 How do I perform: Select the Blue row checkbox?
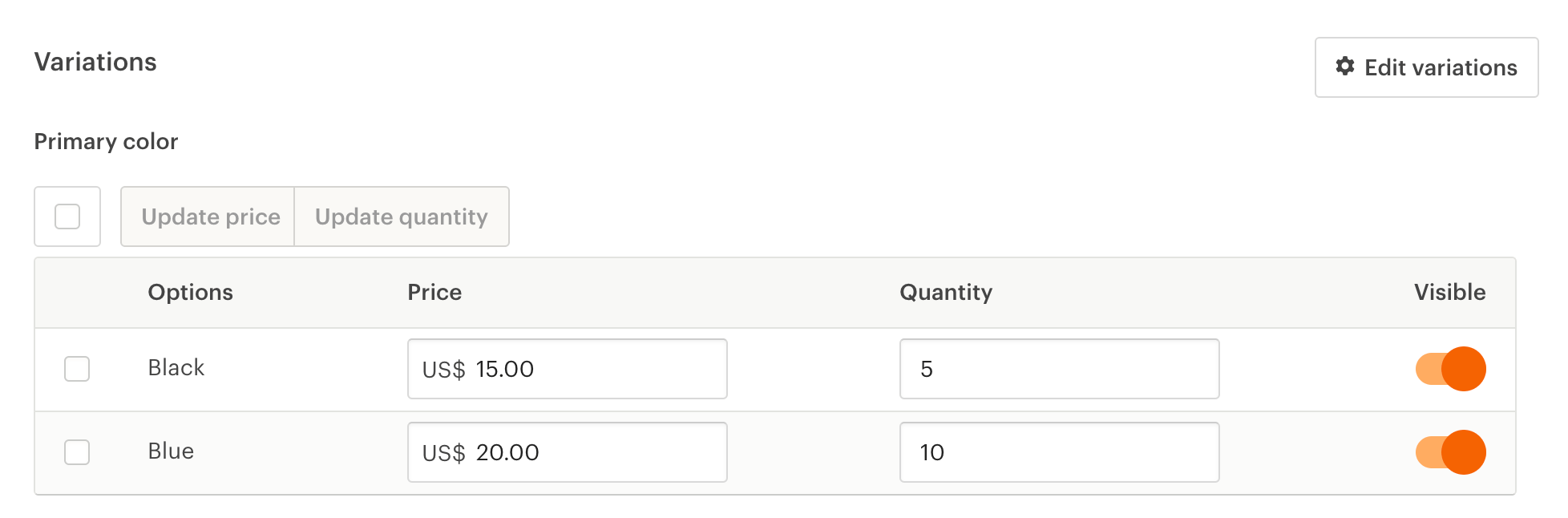[77, 452]
